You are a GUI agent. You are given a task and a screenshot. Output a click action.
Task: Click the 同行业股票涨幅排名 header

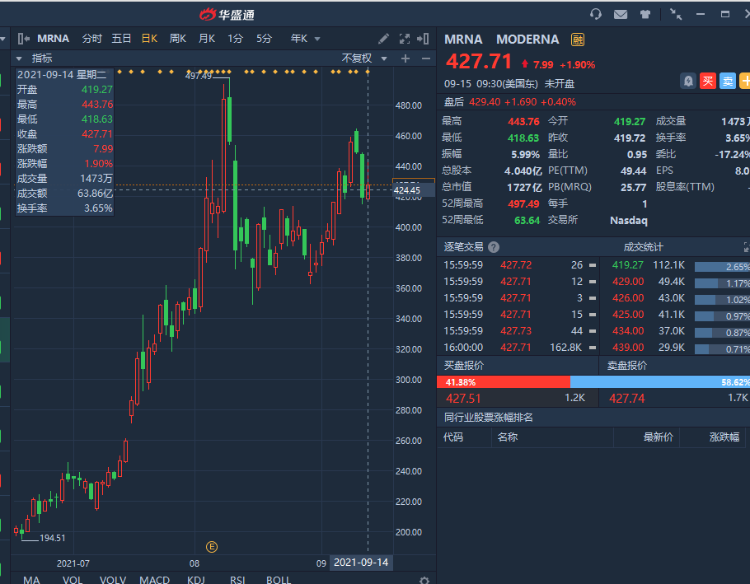(488, 418)
